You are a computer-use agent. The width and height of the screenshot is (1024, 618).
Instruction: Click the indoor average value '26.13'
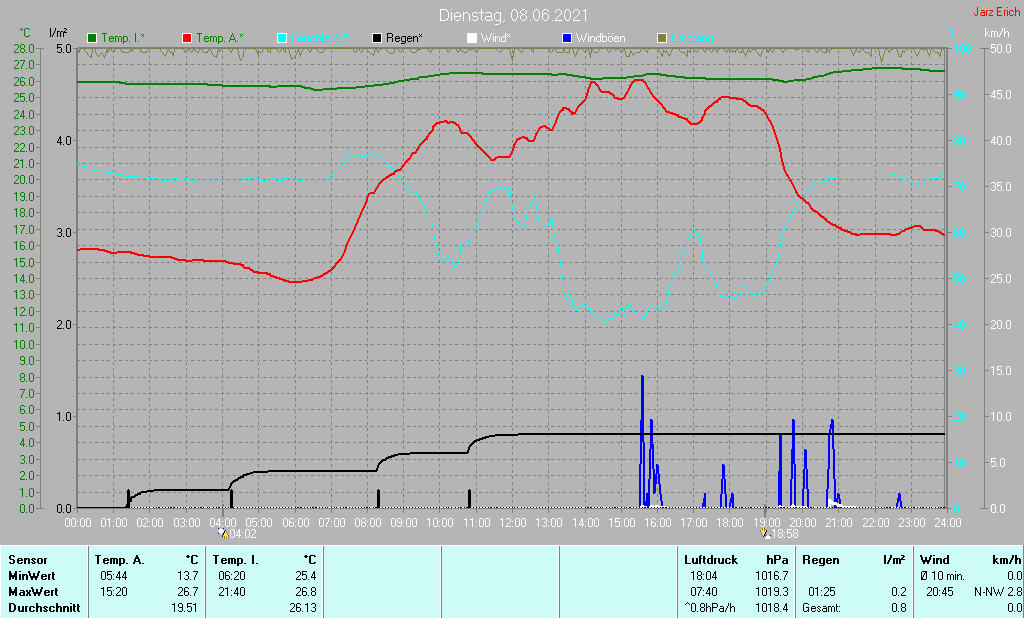pyautogui.click(x=302, y=608)
